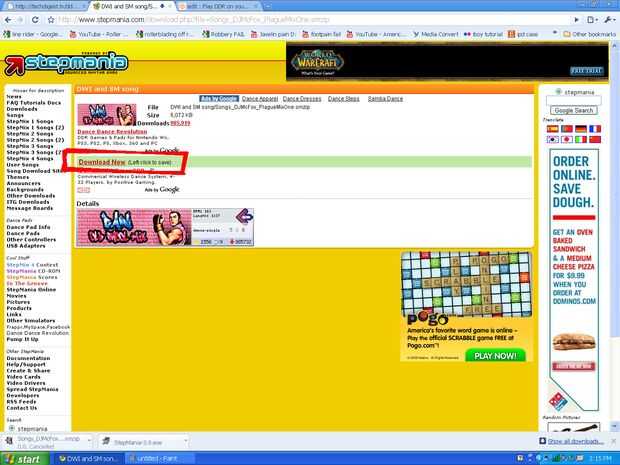Select the stepmania search radio button in the right panel
620x465 pixels.
(x=558, y=92)
